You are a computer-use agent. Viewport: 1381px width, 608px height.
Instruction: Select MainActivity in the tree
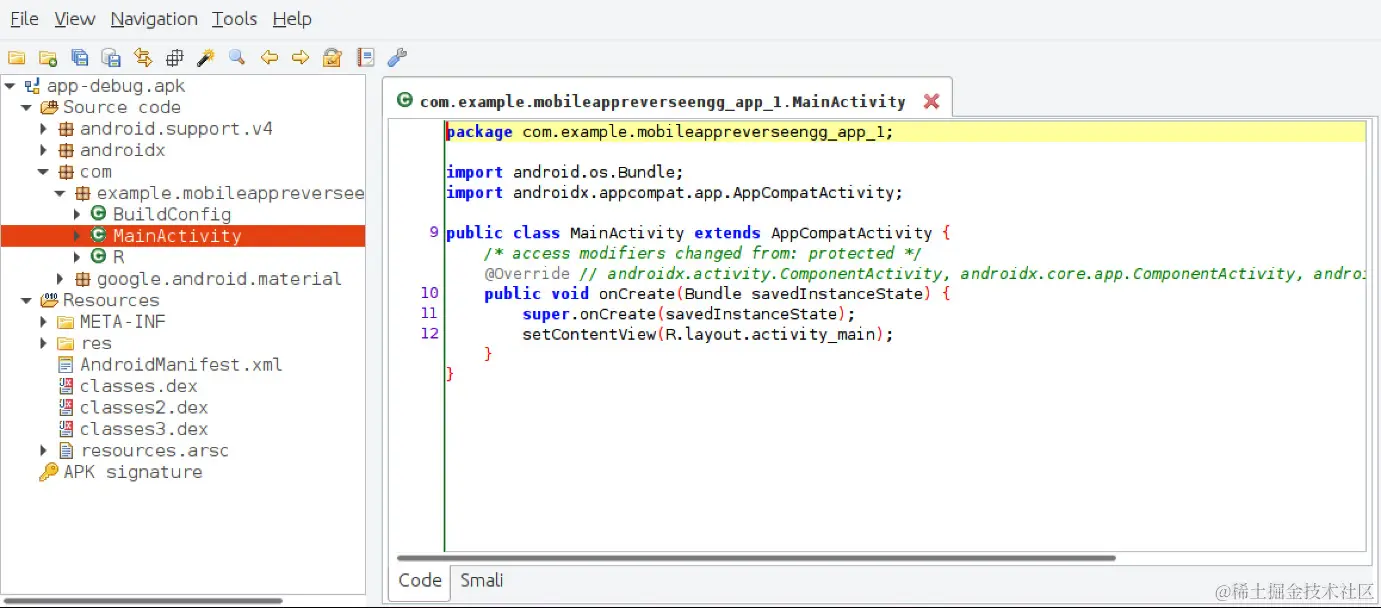tap(177, 236)
